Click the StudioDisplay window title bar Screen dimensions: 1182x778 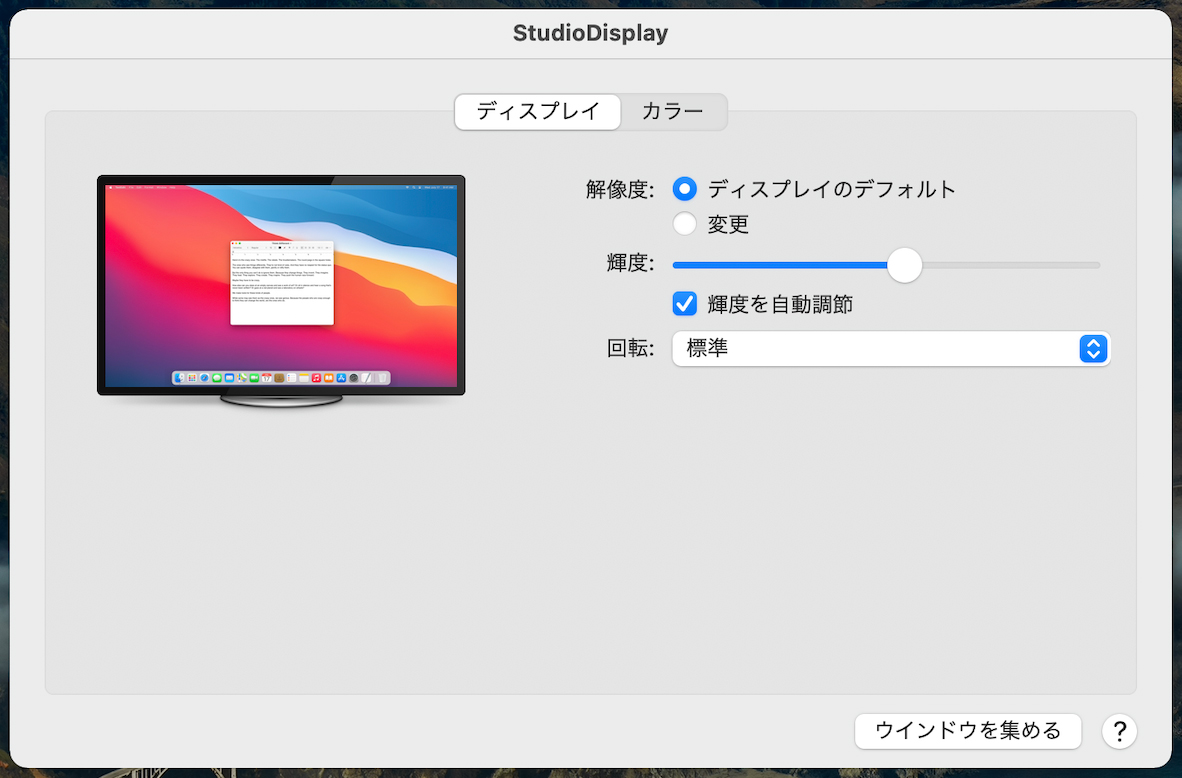590,34
